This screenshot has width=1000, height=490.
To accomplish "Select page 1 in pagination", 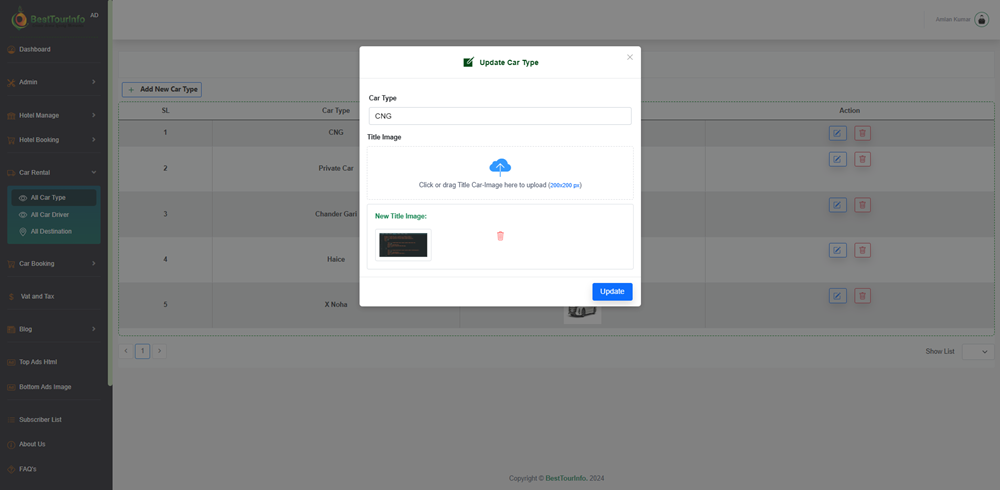I will pyautogui.click(x=143, y=351).
